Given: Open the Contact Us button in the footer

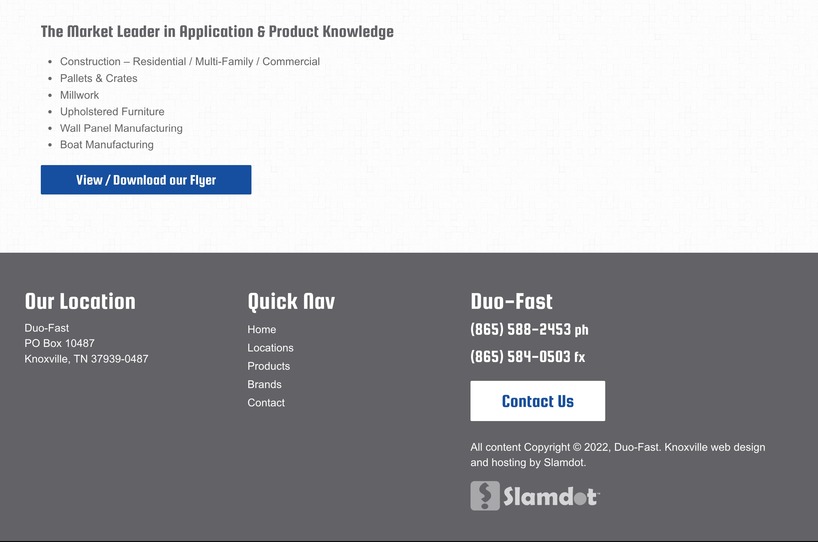Looking at the screenshot, I should coord(538,401).
